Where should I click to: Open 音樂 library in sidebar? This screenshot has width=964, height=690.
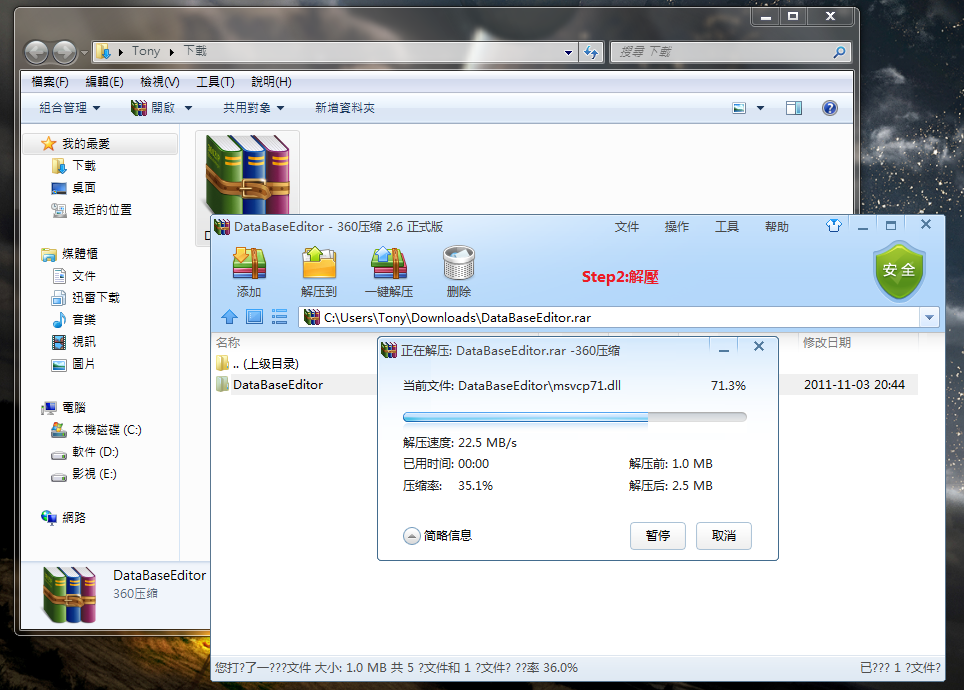[x=84, y=320]
